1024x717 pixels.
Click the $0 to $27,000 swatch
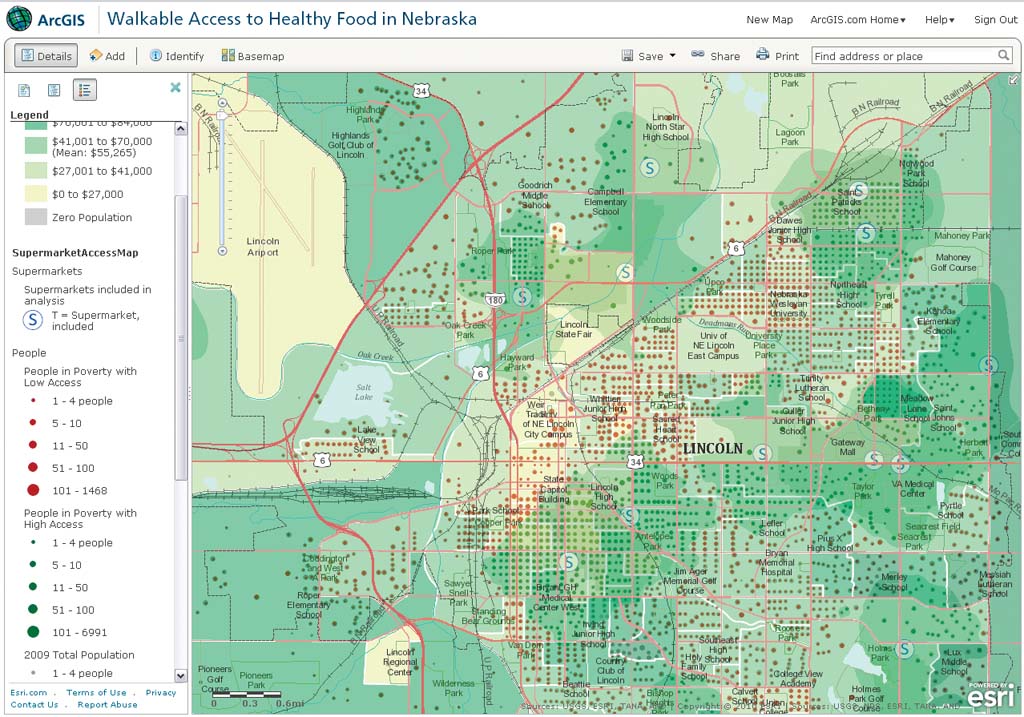point(36,194)
